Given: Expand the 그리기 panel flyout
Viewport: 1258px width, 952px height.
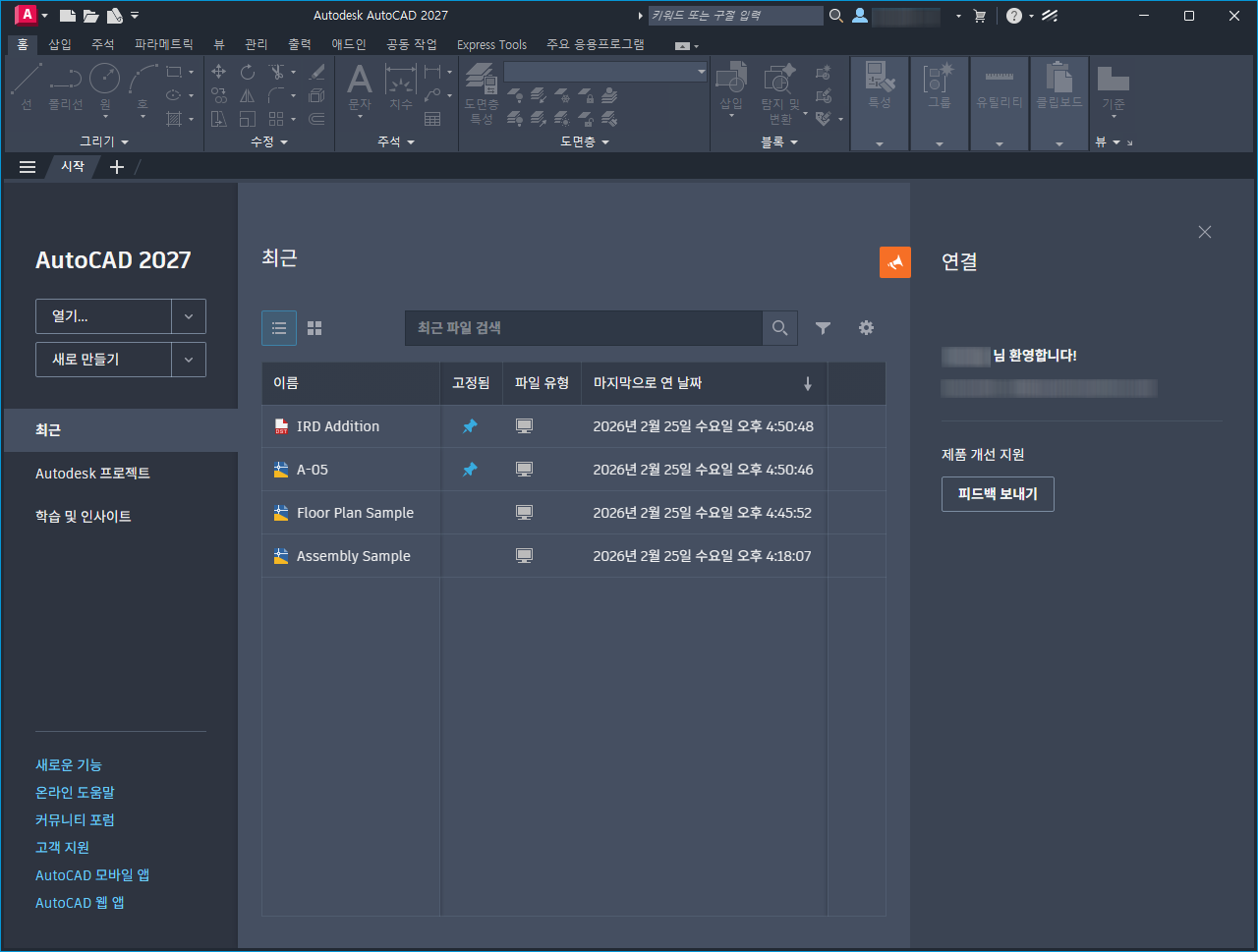Looking at the screenshot, I should click(x=104, y=141).
